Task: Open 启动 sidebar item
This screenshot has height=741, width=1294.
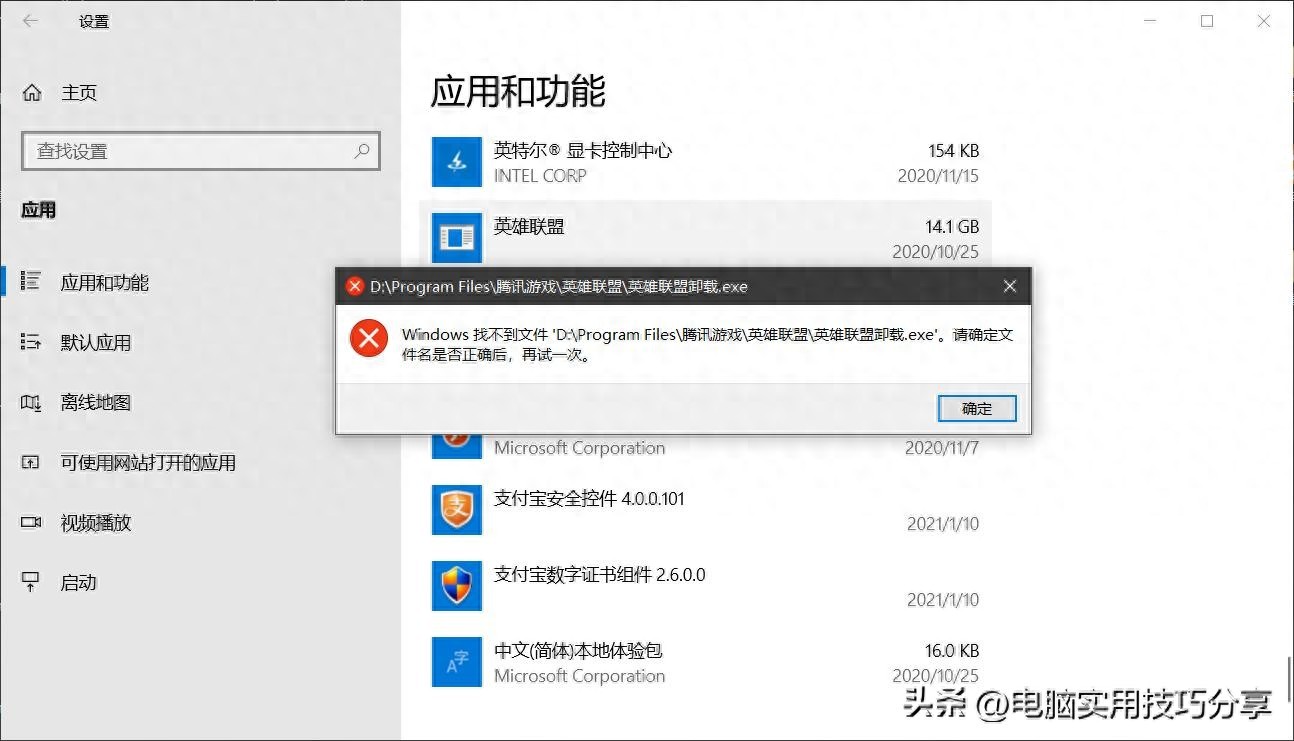Action: [x=79, y=583]
